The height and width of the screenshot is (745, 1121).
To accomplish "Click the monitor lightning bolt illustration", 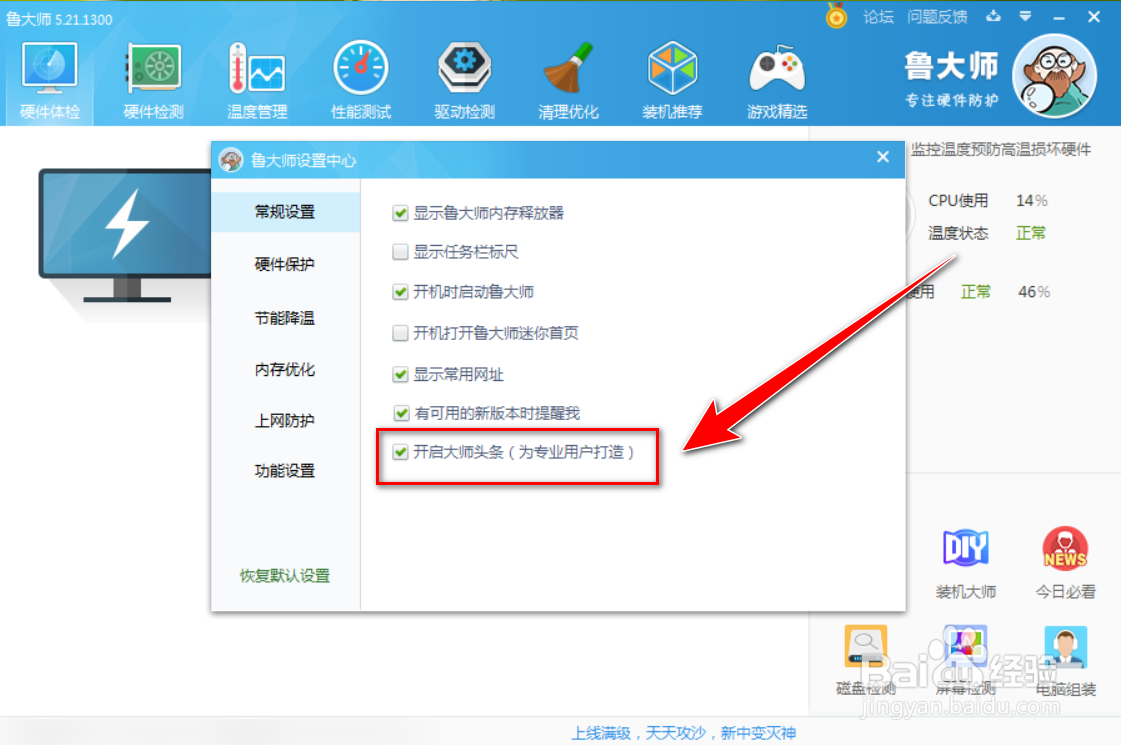I will pos(126,236).
